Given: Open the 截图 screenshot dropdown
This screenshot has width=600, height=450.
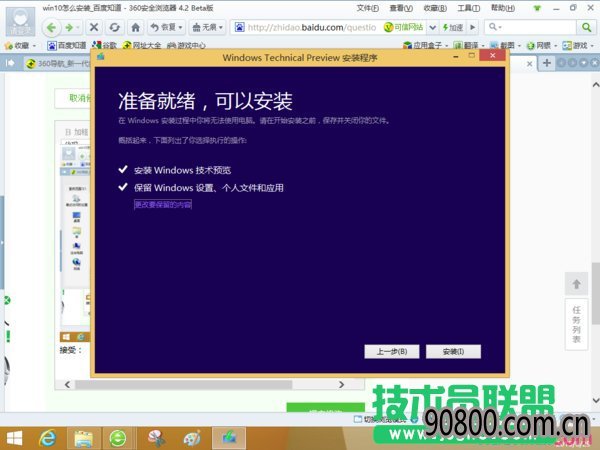Looking at the screenshot, I should 505,46.
